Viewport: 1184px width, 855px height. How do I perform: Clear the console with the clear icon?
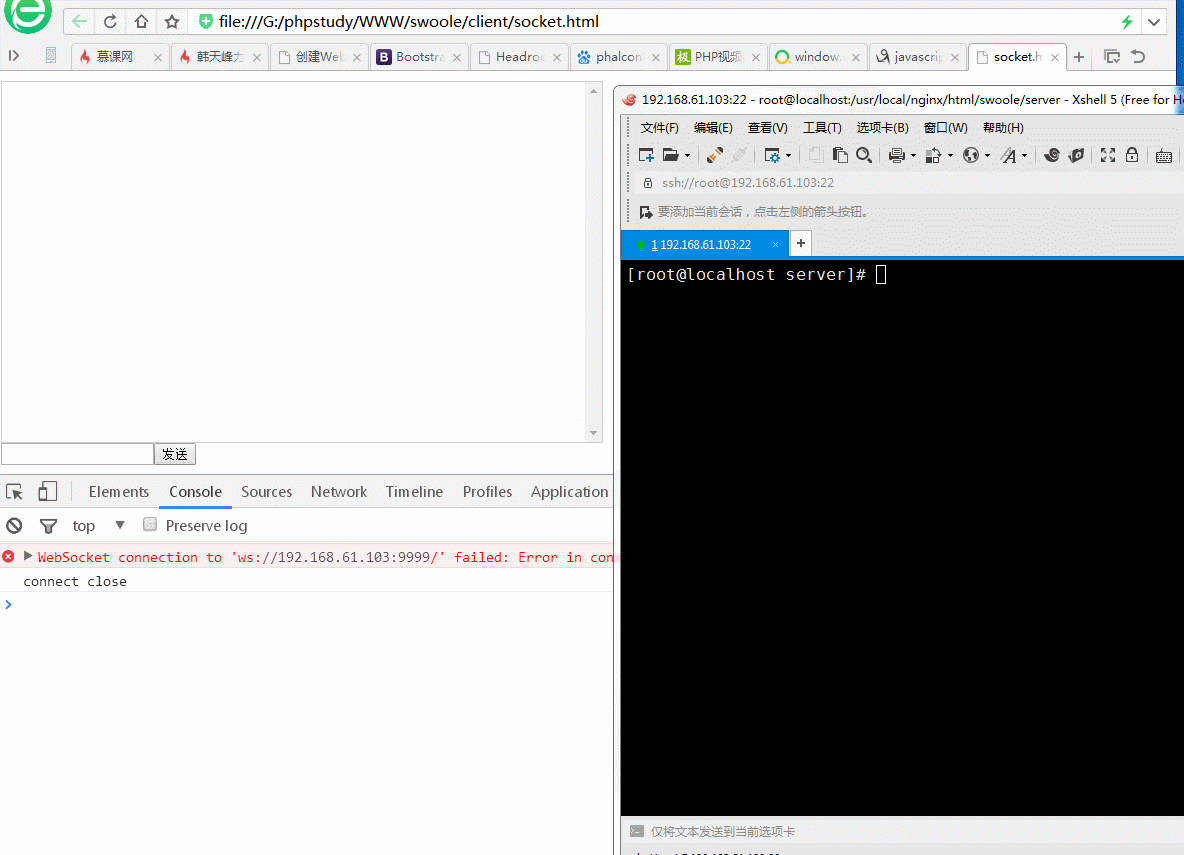(14, 526)
